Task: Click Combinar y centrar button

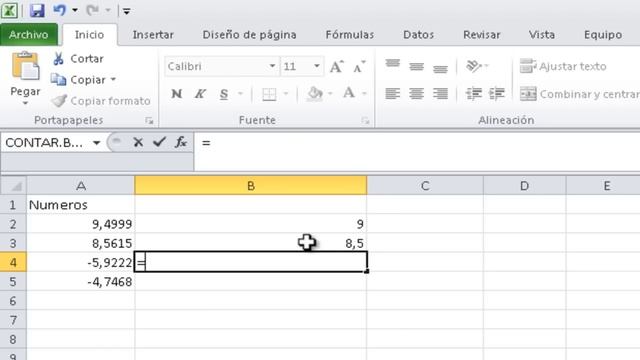Action: [580, 94]
